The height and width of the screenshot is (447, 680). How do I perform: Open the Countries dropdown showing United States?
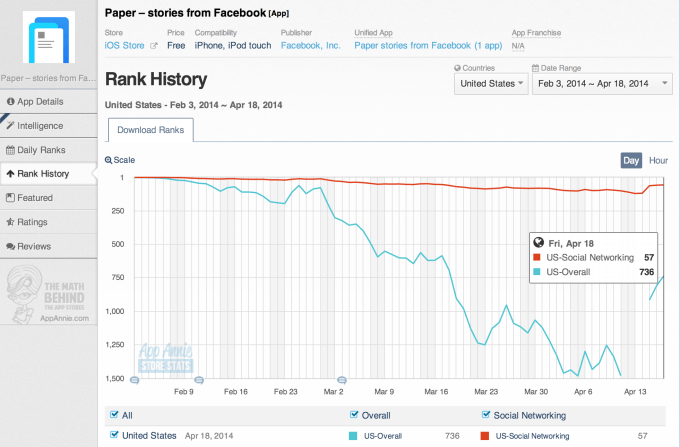(x=490, y=84)
